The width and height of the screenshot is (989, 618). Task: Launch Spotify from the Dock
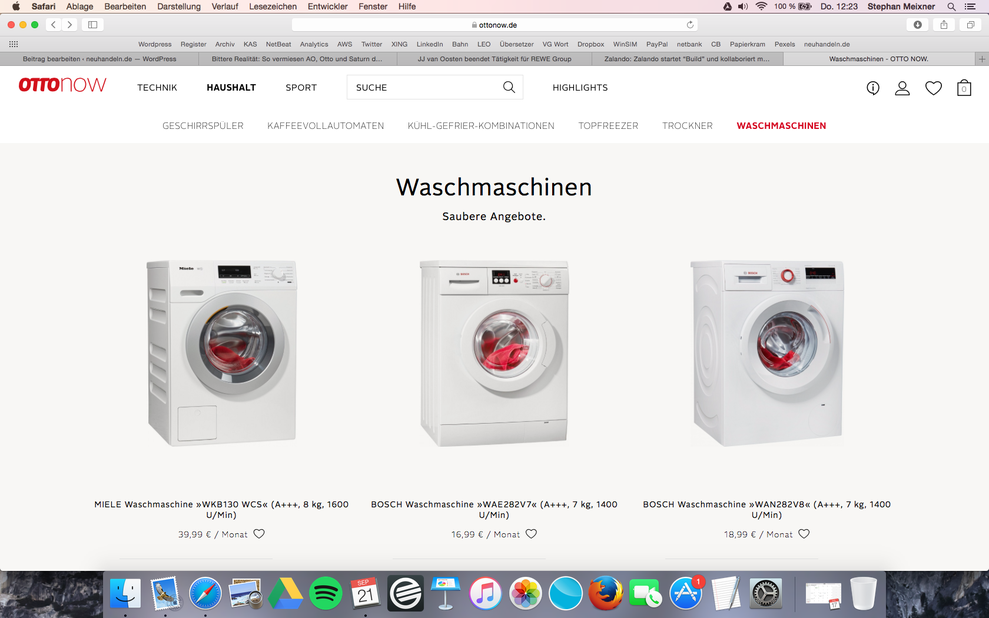coord(325,593)
